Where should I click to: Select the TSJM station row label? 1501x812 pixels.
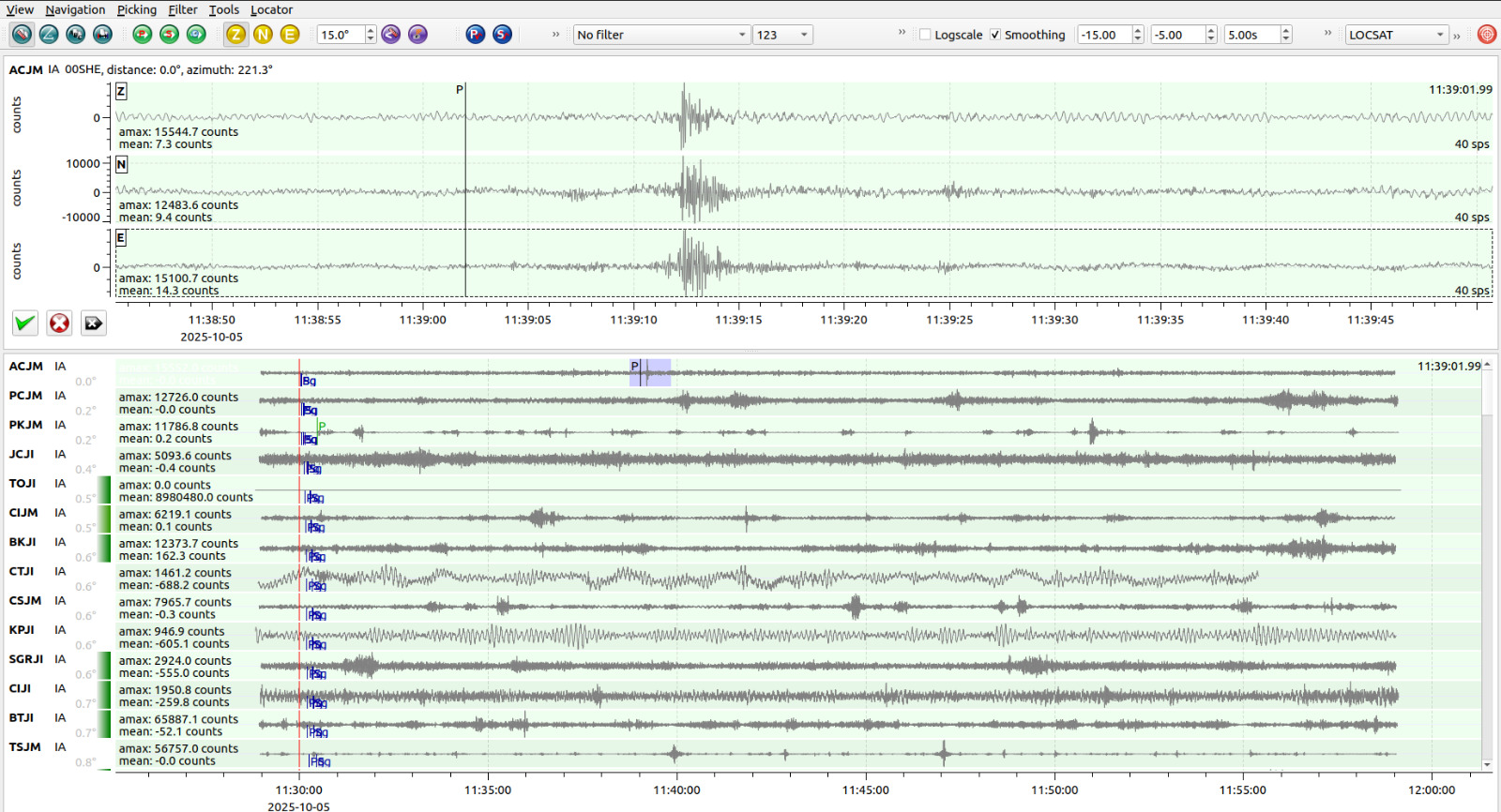coord(25,747)
